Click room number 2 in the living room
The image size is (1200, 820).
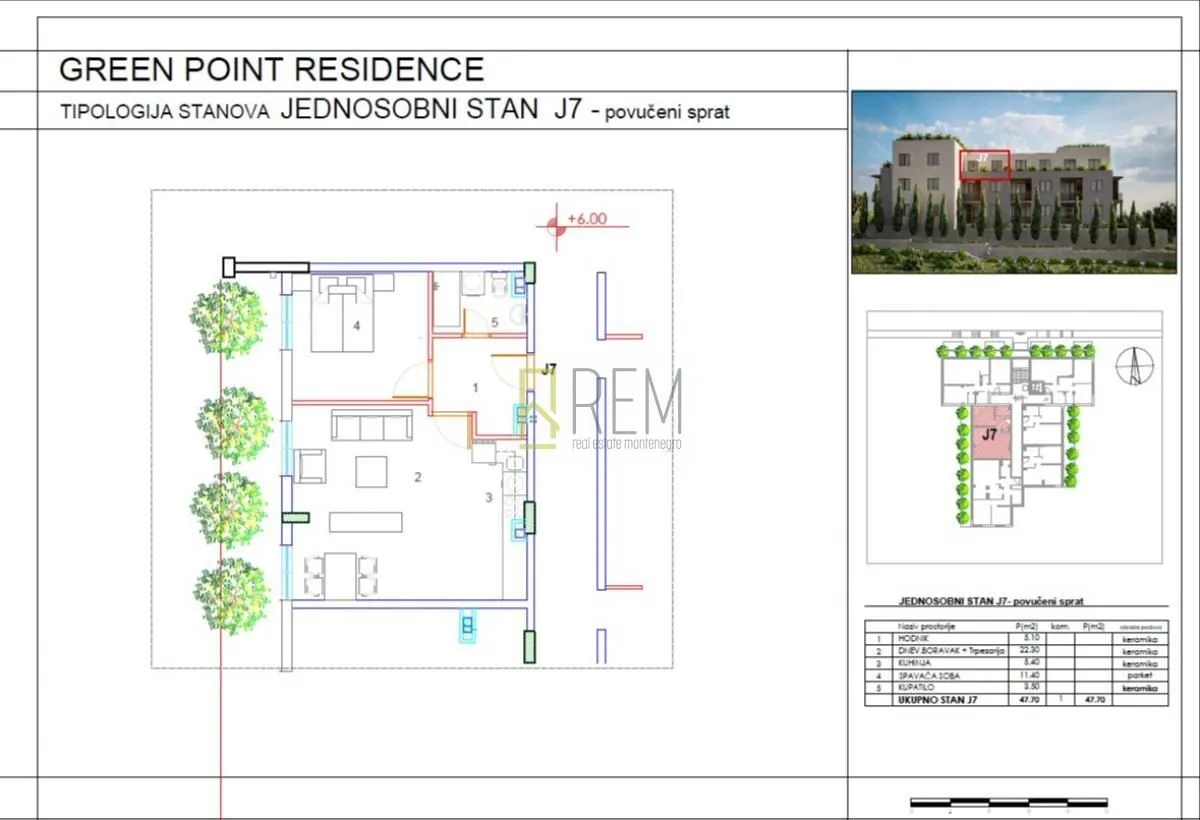[418, 477]
